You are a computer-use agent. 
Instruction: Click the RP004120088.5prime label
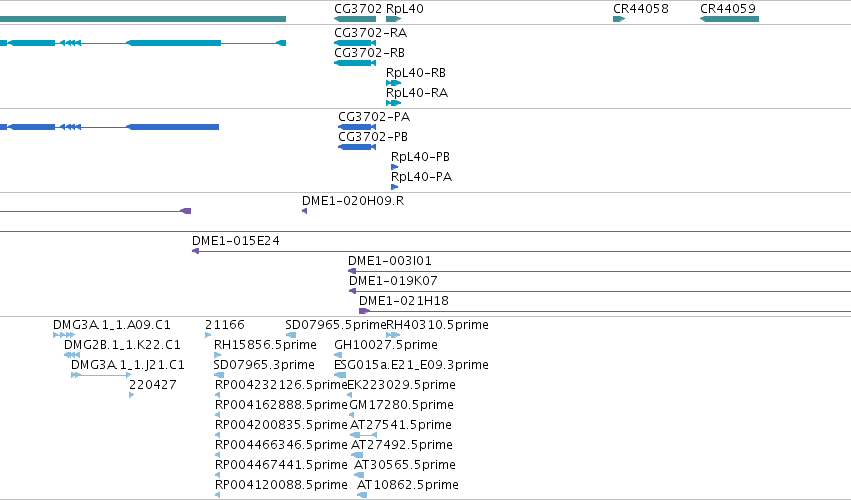(281, 485)
